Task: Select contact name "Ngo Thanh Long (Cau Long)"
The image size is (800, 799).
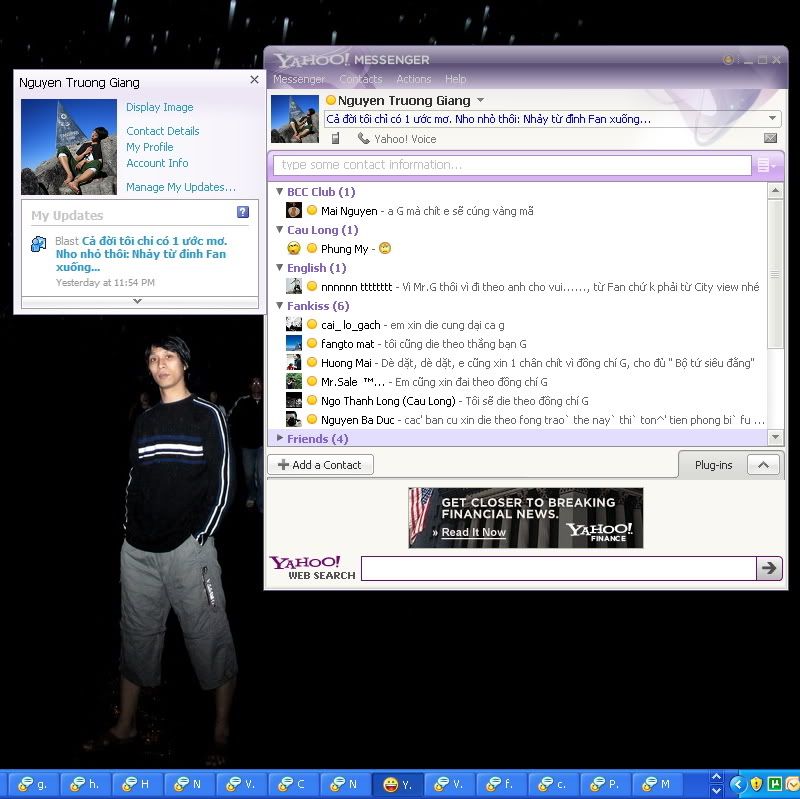Action: 388,401
